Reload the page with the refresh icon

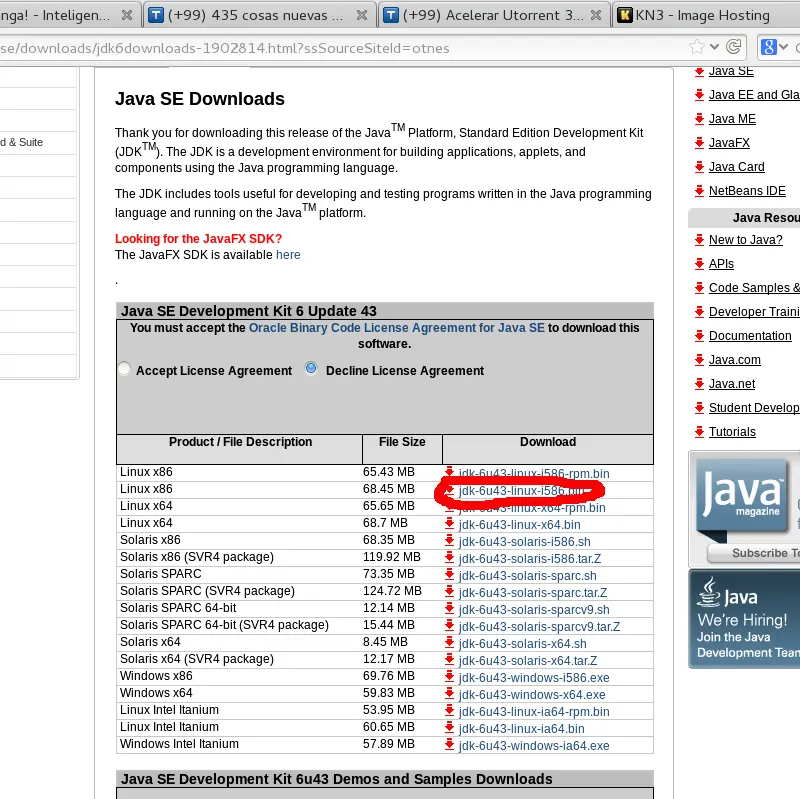tap(734, 47)
